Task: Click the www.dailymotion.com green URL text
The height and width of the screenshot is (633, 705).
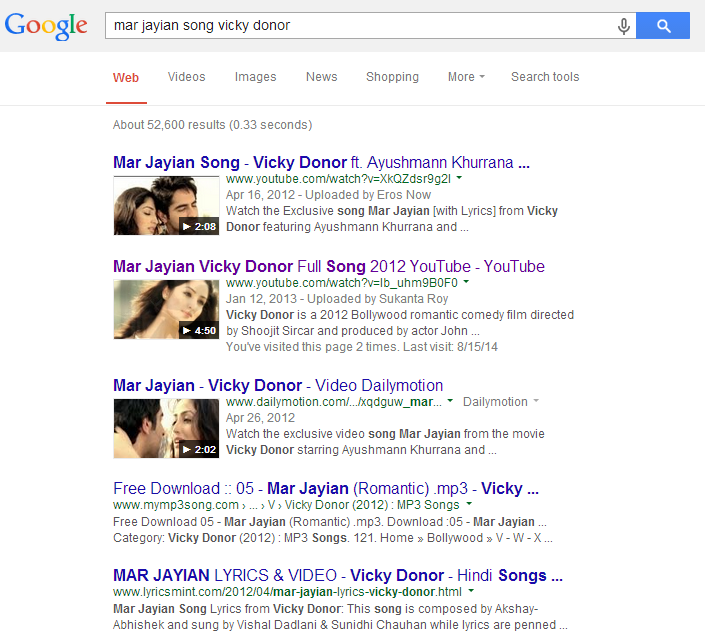Action: click(334, 401)
